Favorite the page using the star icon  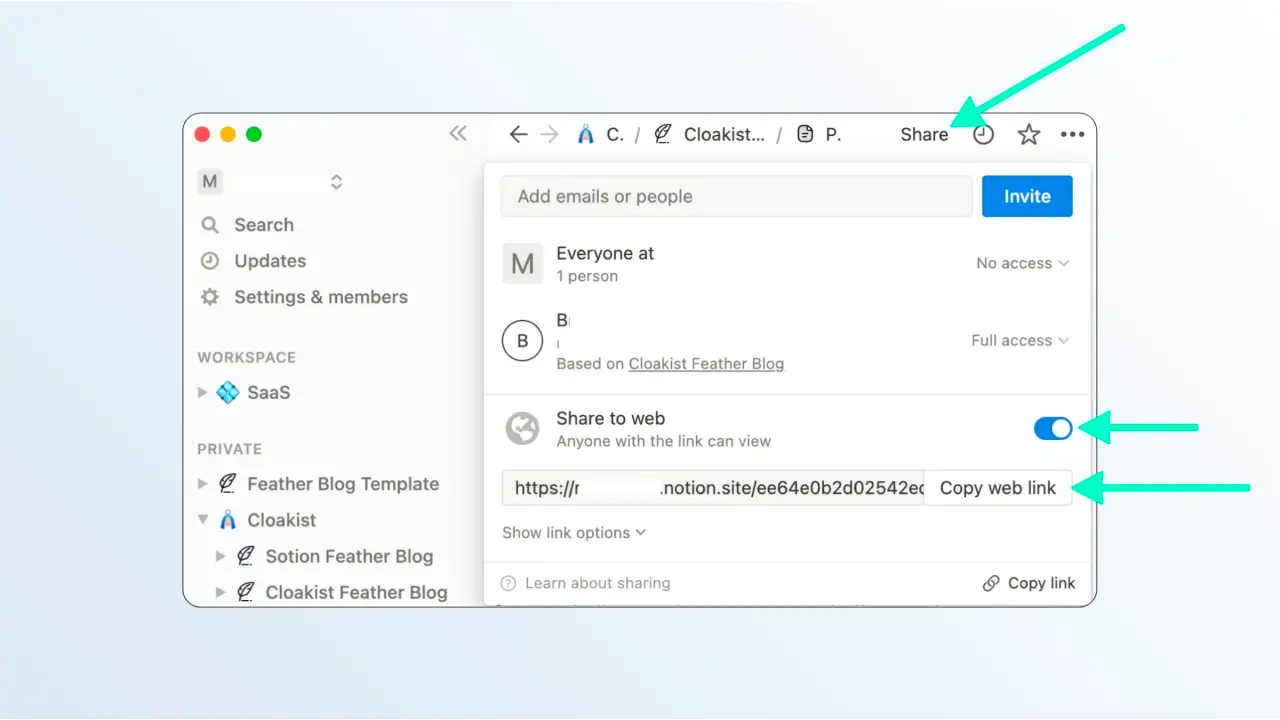[x=1028, y=133]
